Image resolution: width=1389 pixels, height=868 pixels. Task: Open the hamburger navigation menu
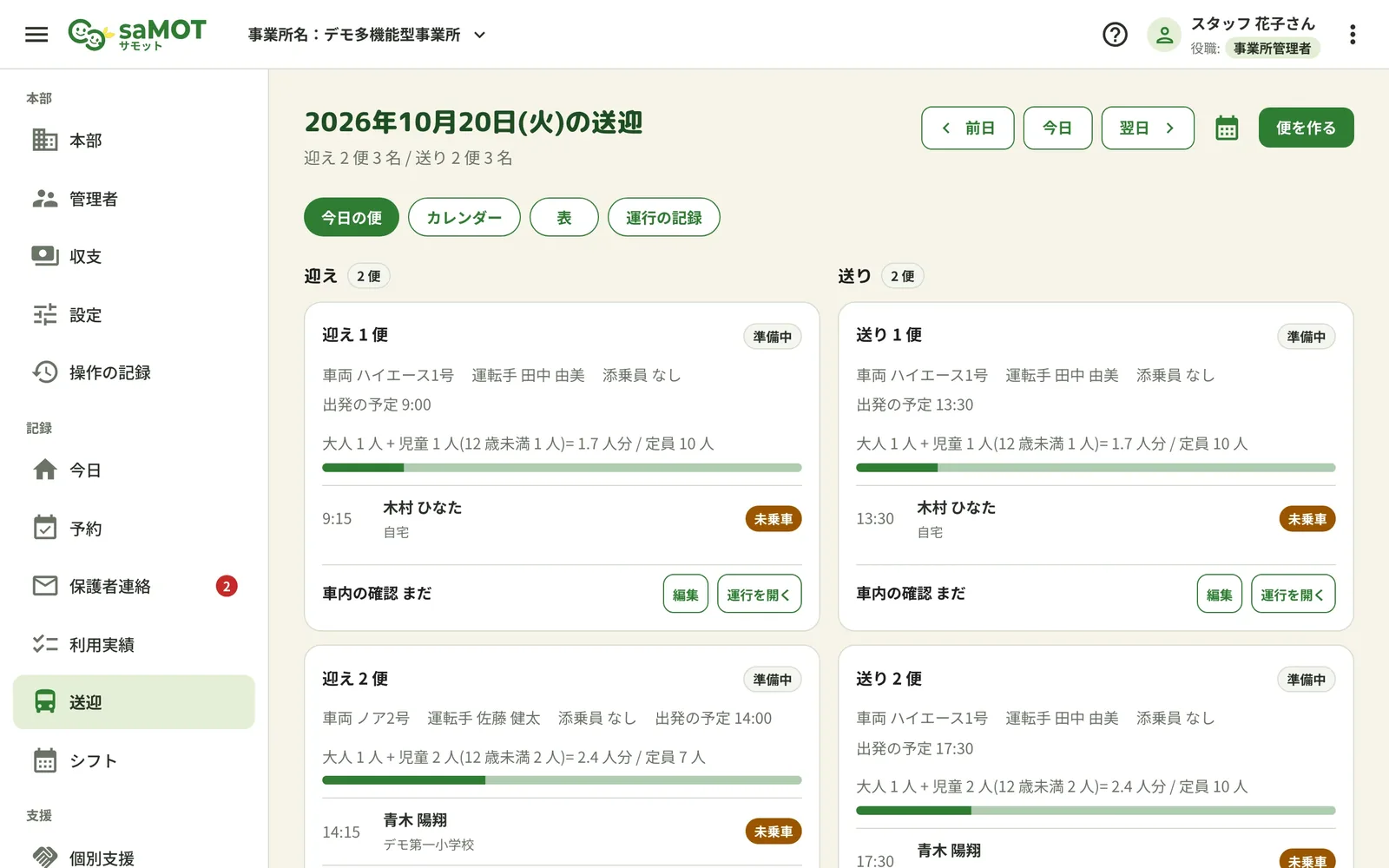[x=36, y=35]
